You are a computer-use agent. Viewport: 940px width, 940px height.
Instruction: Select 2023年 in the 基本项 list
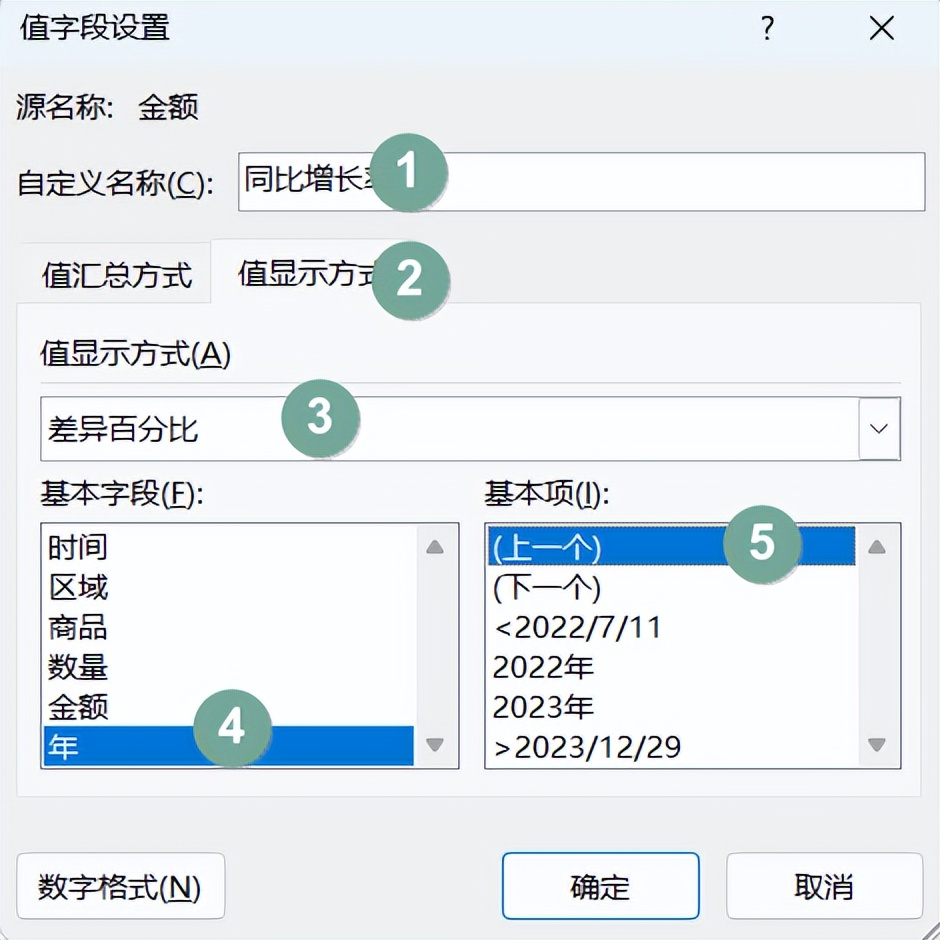pyautogui.click(x=600, y=707)
